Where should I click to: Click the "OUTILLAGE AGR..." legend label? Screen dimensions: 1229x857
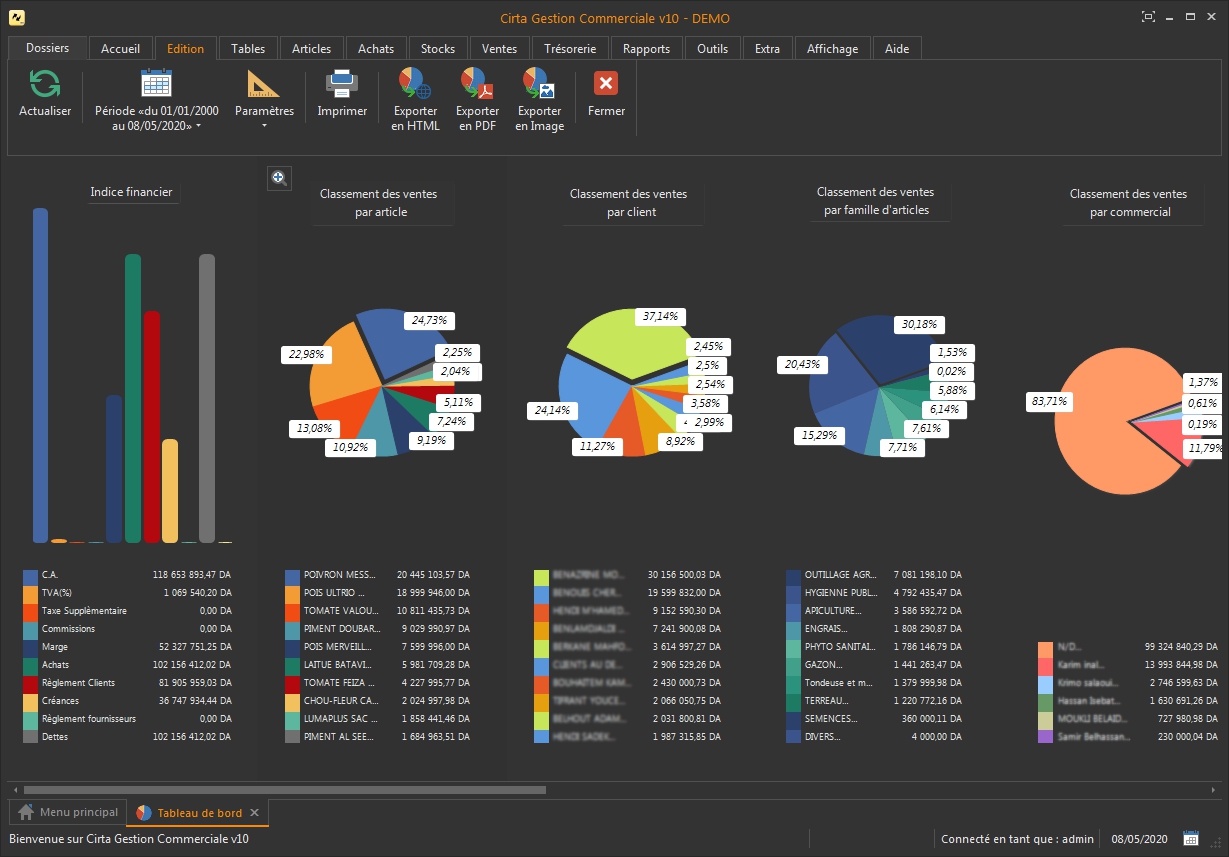[840, 575]
